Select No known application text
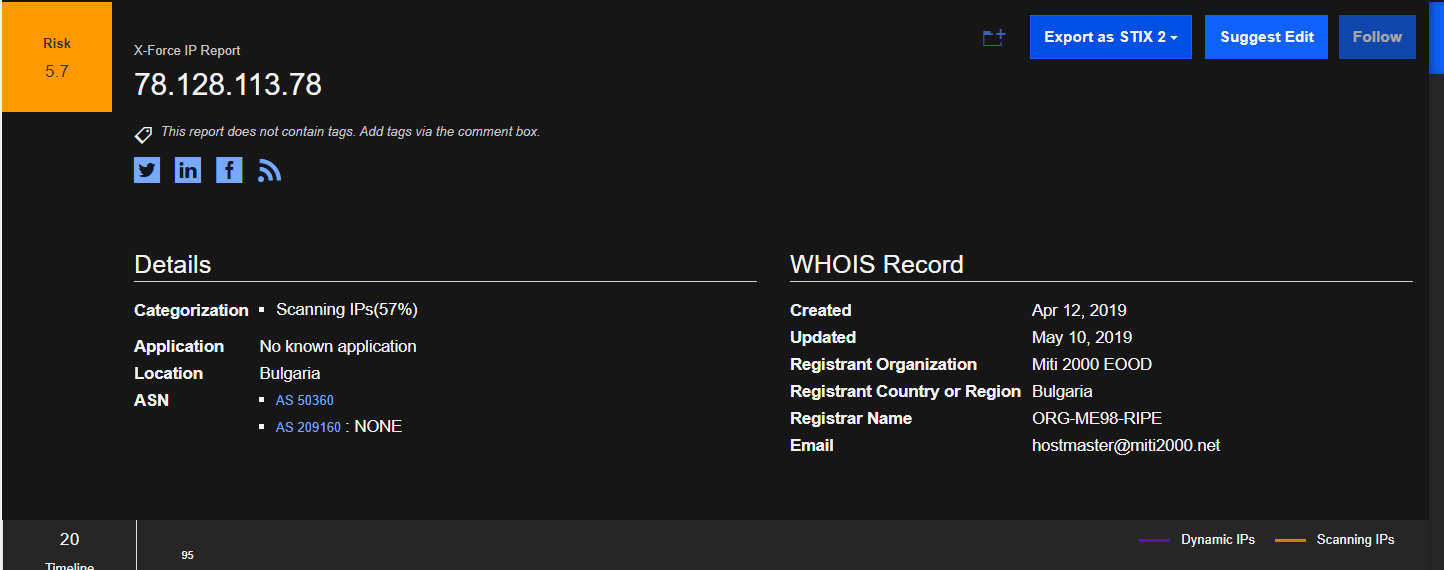Viewport: 1444px width, 570px height. pyautogui.click(x=338, y=347)
